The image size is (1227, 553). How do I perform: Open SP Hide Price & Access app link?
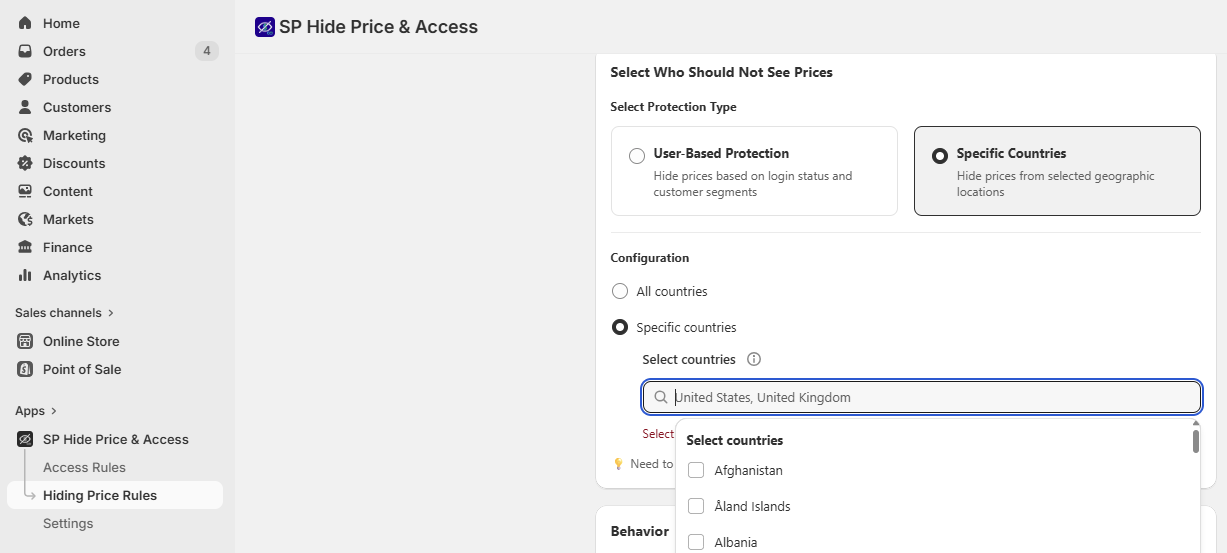click(115, 439)
